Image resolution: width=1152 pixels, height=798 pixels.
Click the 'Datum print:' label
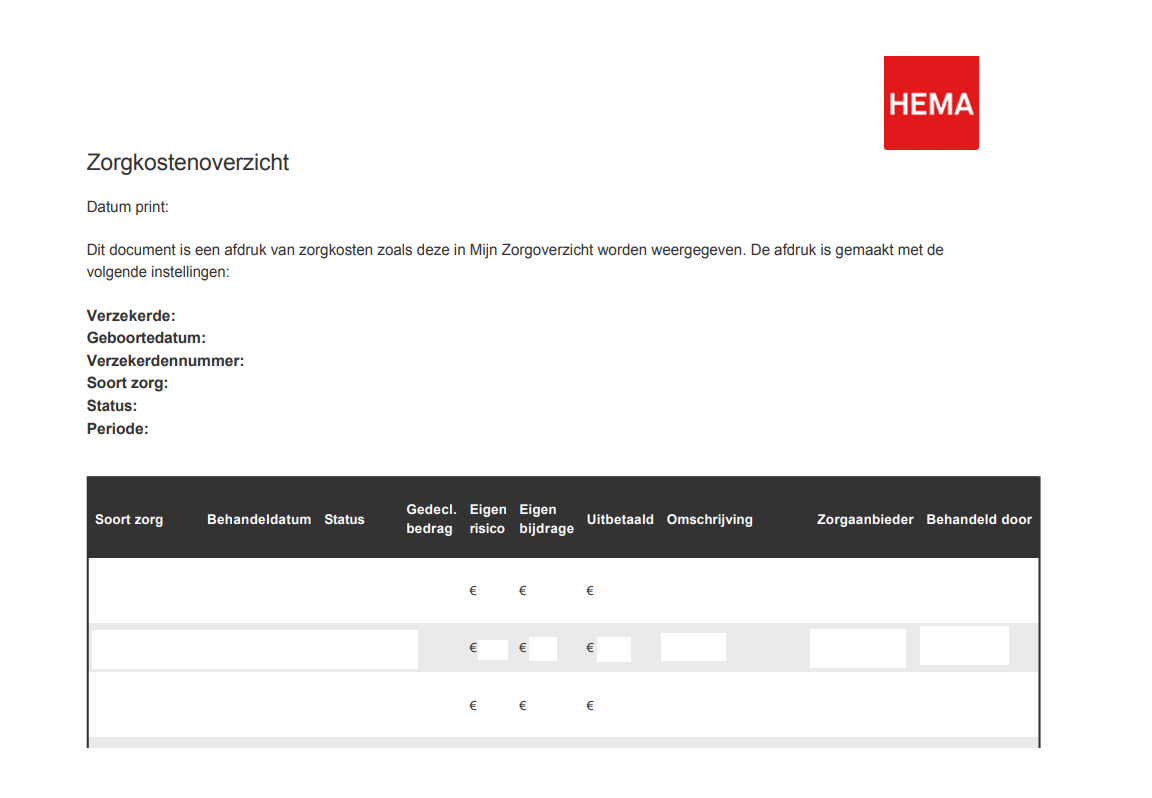tap(128, 207)
